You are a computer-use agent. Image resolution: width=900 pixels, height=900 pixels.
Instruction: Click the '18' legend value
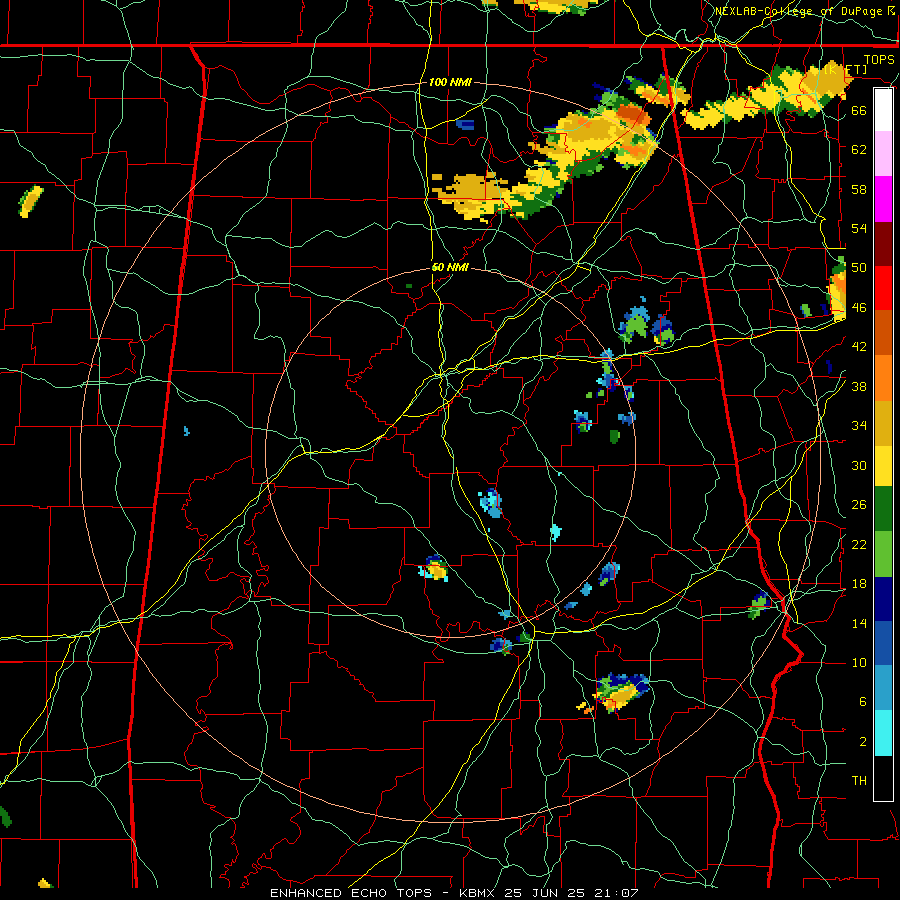(x=859, y=584)
